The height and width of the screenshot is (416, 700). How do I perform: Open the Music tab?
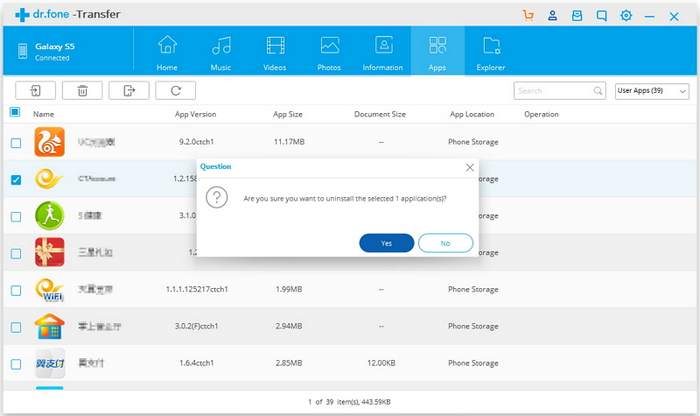(221, 53)
